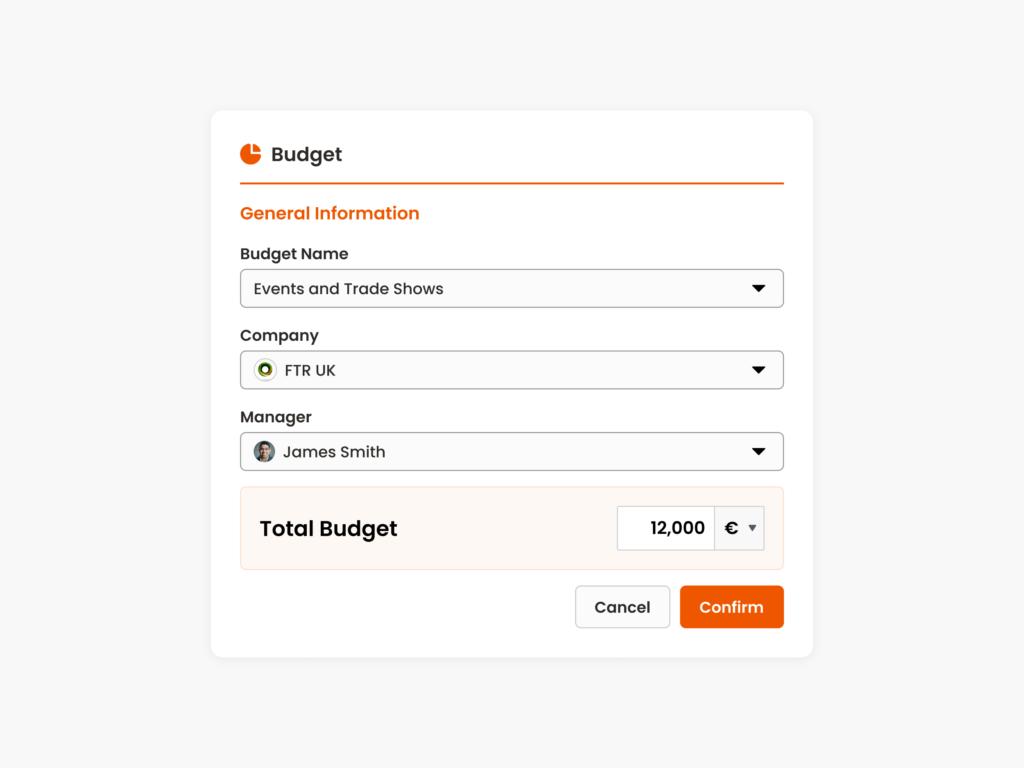Select the Events and Trade Shows text

[348, 289]
